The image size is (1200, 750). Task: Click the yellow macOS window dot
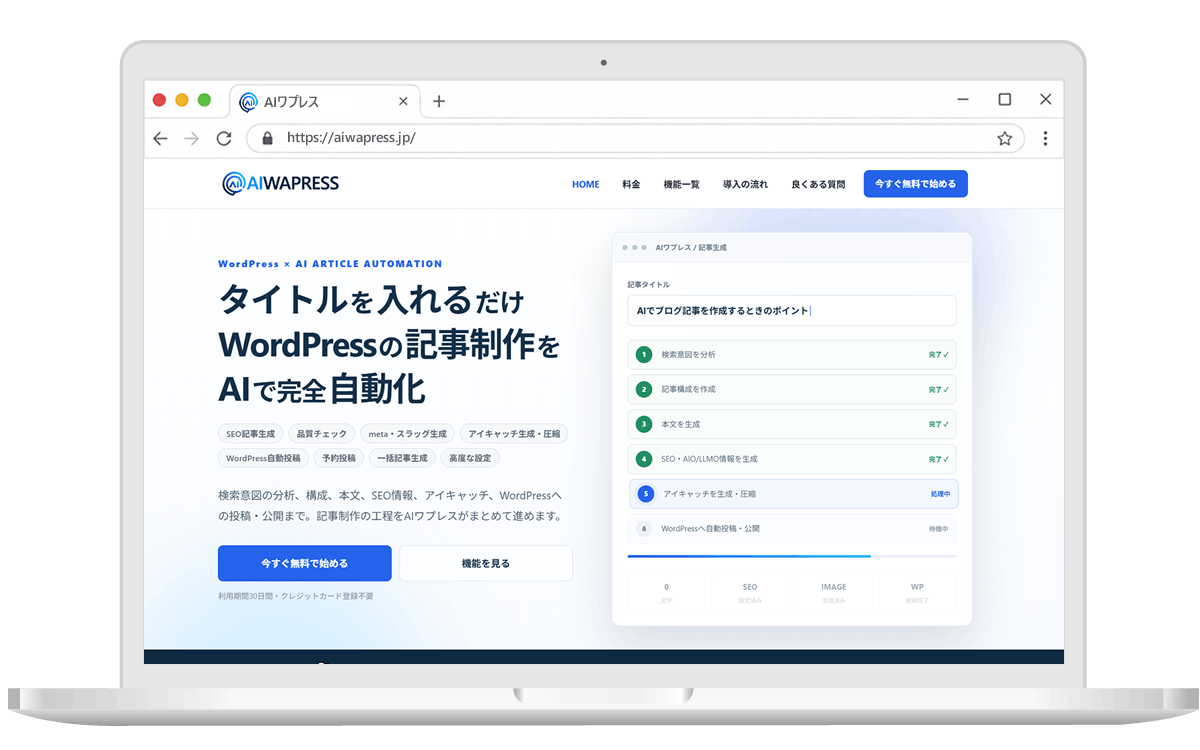(x=182, y=100)
